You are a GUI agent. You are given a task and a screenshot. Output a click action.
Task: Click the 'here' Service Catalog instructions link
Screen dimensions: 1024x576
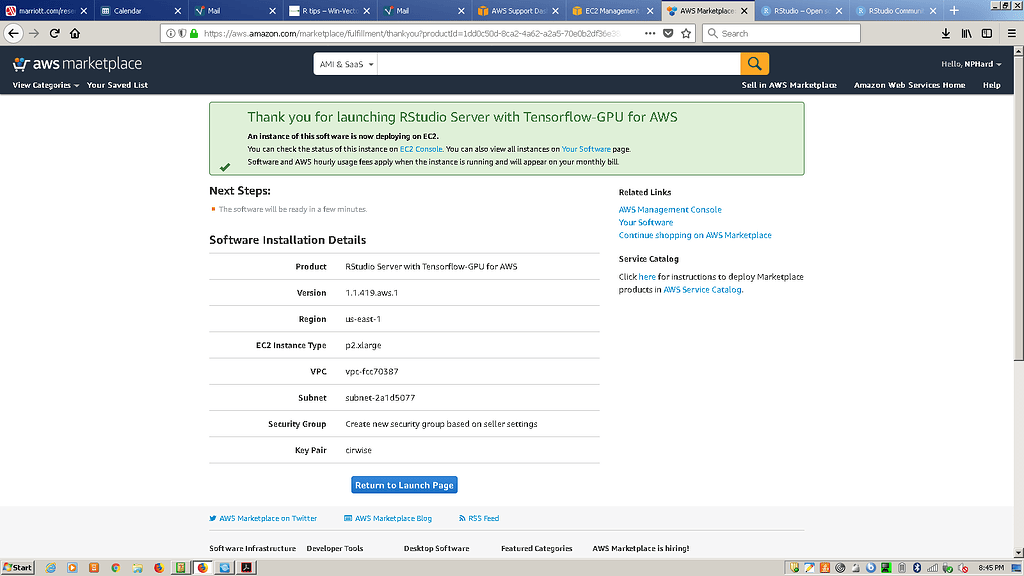tap(647, 277)
